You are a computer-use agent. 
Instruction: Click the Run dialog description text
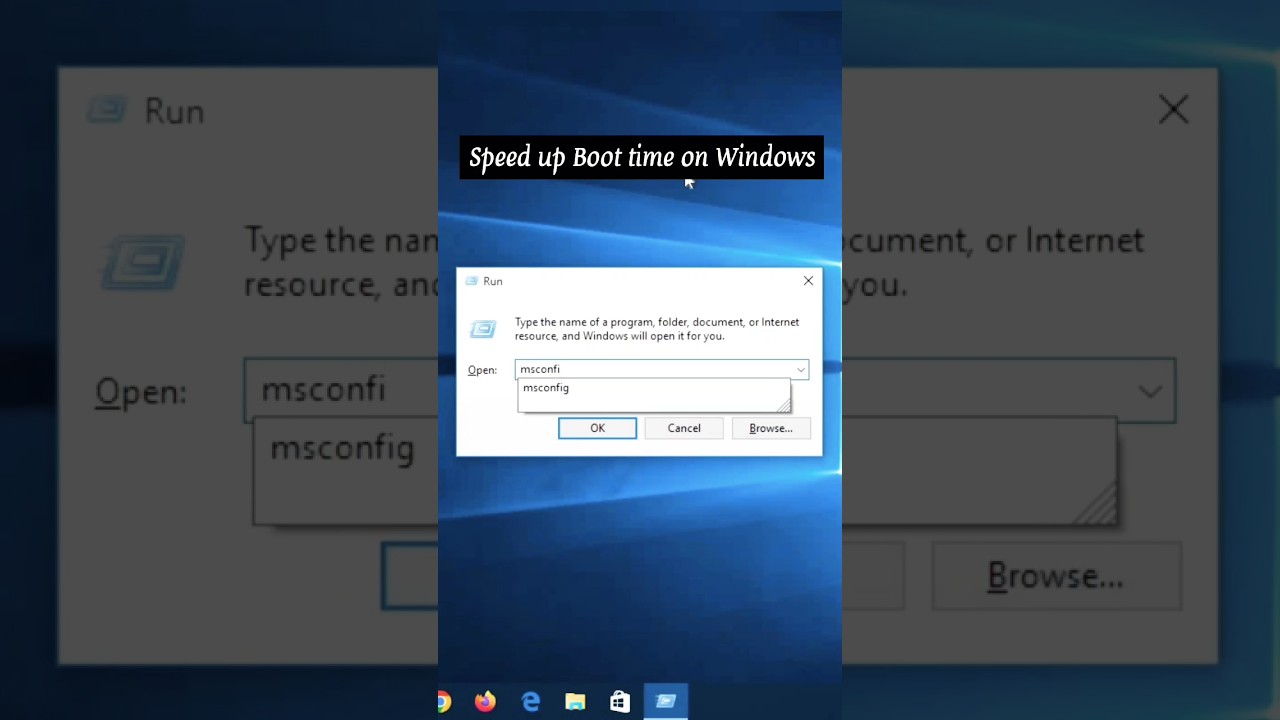[657, 329]
